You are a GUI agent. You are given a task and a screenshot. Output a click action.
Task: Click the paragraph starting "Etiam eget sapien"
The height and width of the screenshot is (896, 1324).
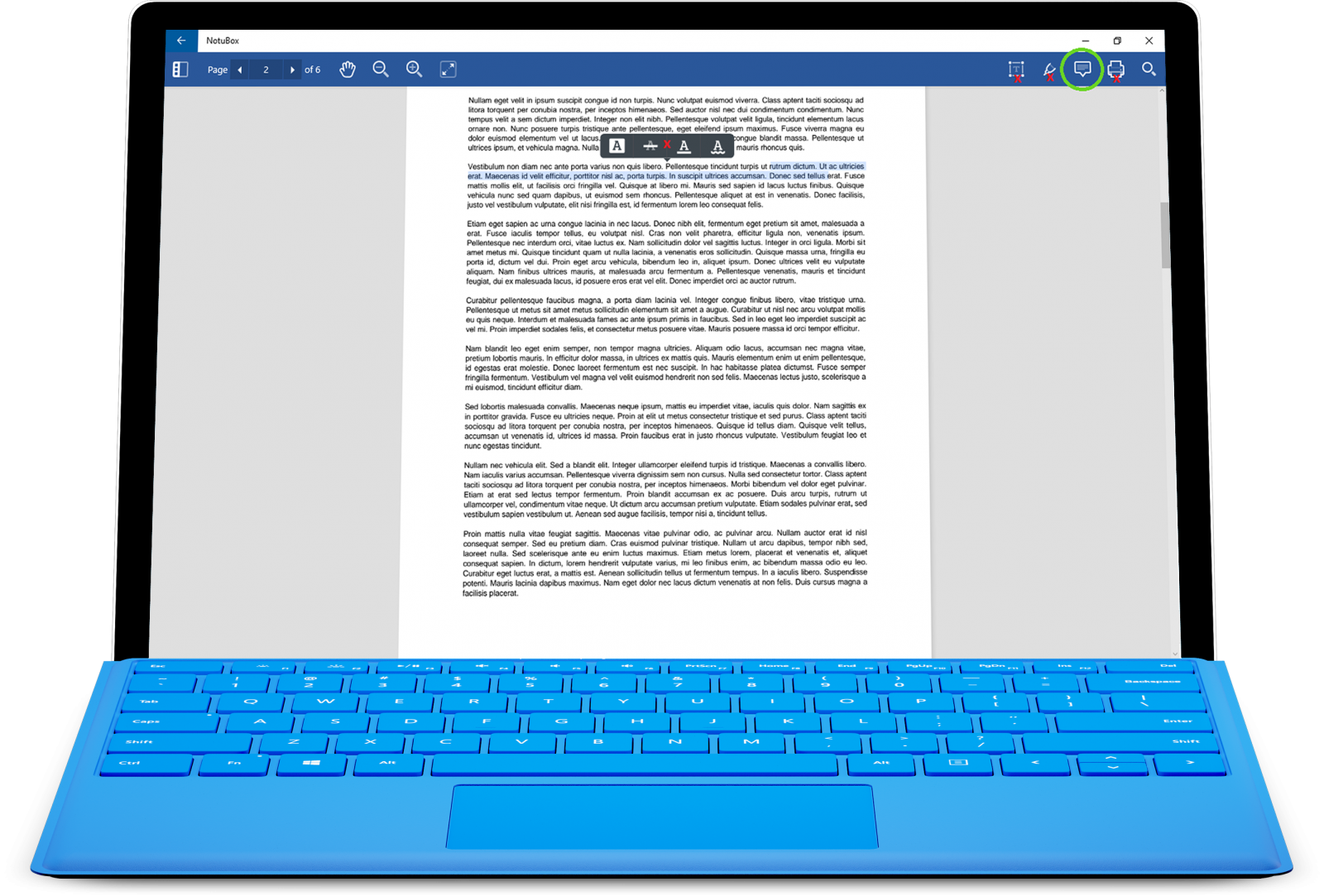click(x=666, y=252)
